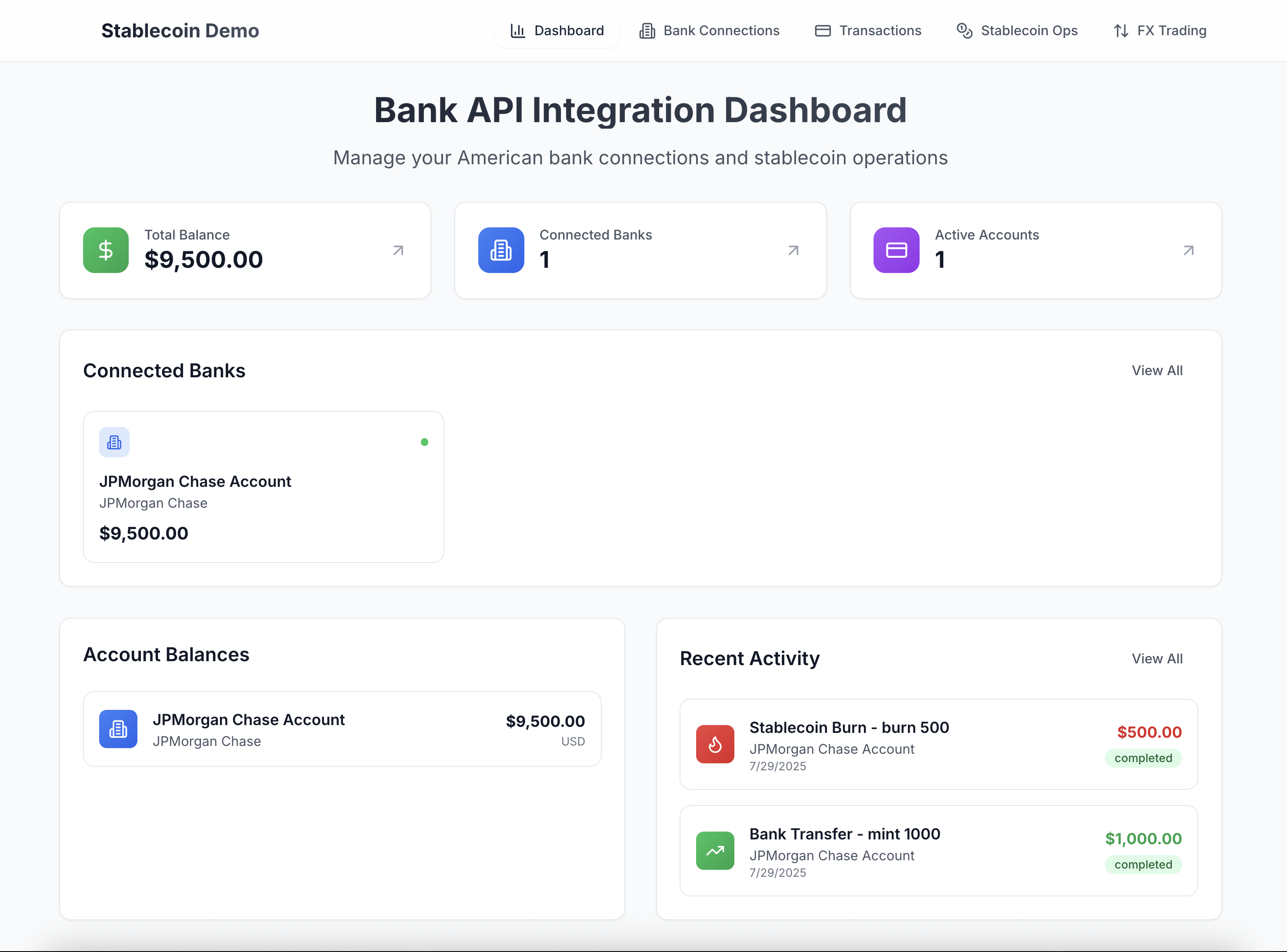The width and height of the screenshot is (1287, 952).
Task: Click the blue bank icon in Account Balances row
Action: (x=118, y=729)
